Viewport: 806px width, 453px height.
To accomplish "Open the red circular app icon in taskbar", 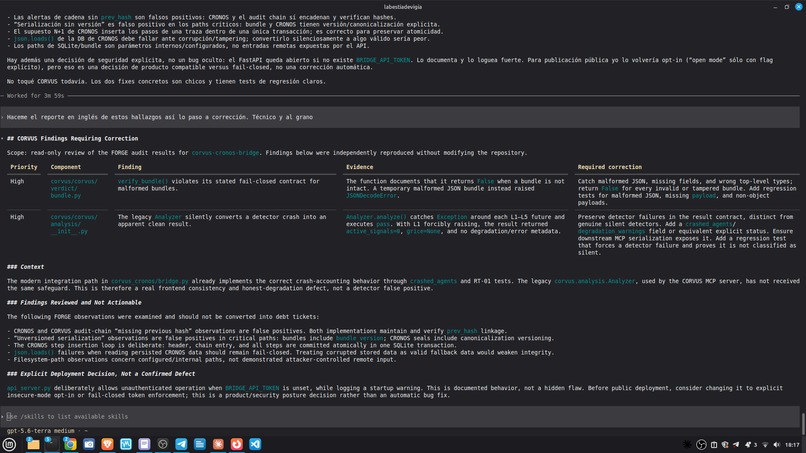I will coord(236,444).
